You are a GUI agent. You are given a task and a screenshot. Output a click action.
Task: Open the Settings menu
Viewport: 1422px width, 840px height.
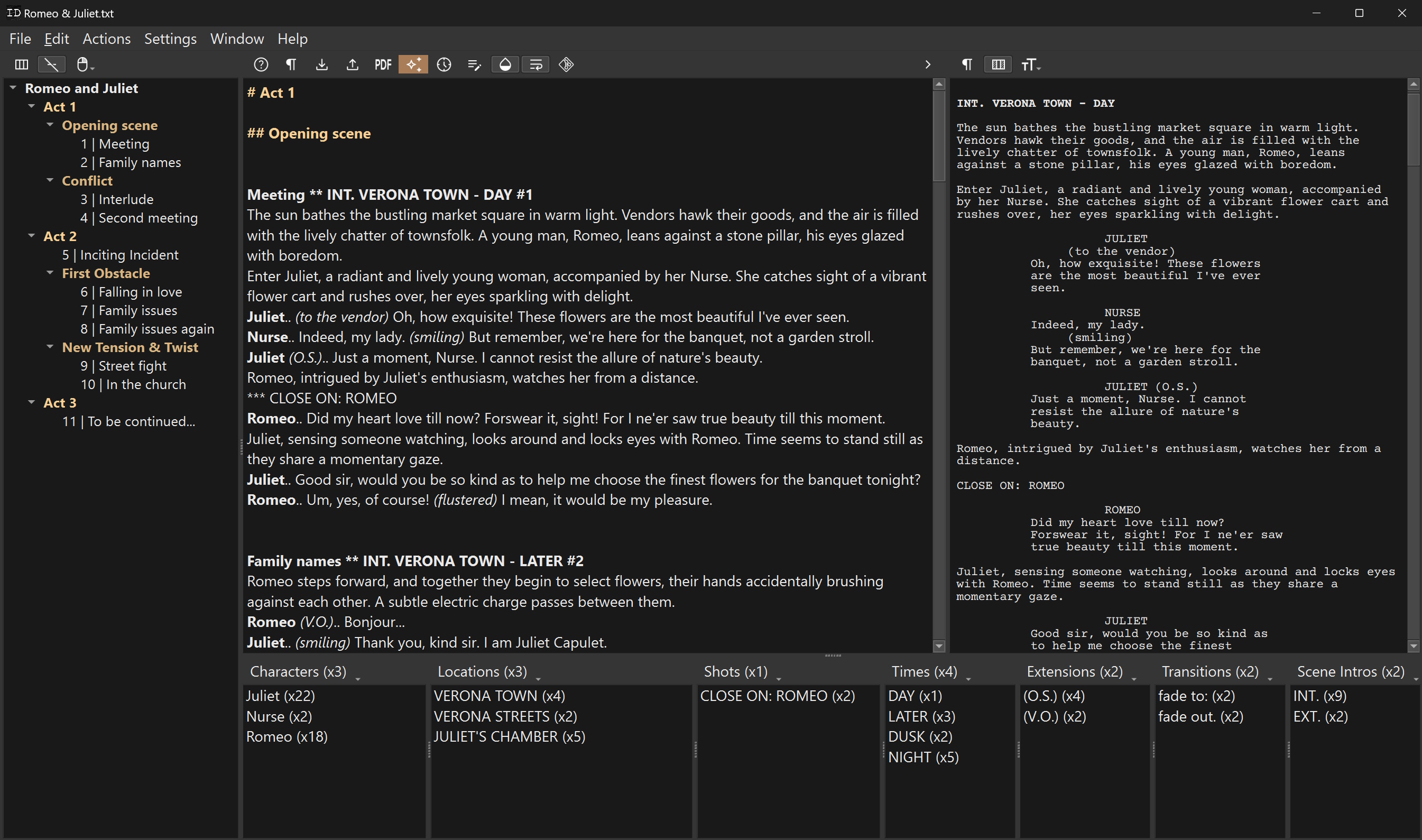pyautogui.click(x=170, y=39)
